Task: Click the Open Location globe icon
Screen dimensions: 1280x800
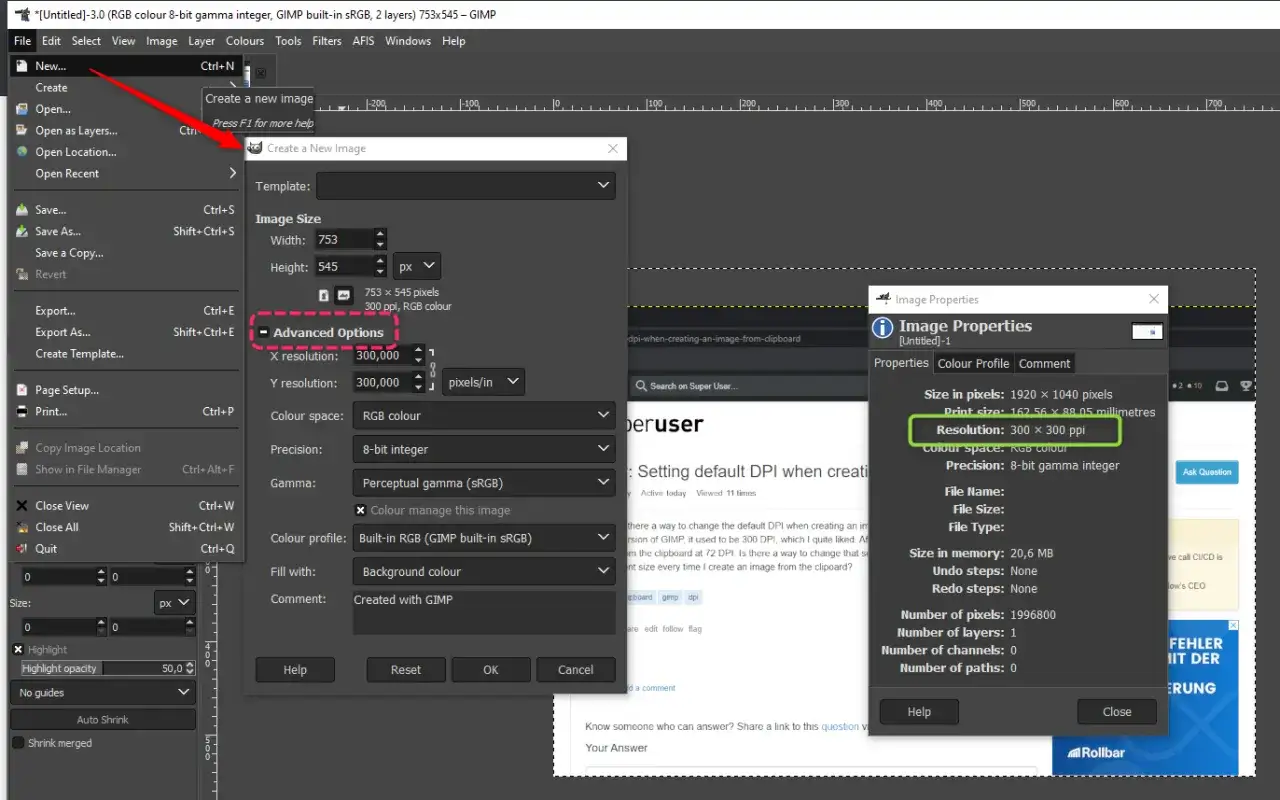Action: (22, 152)
